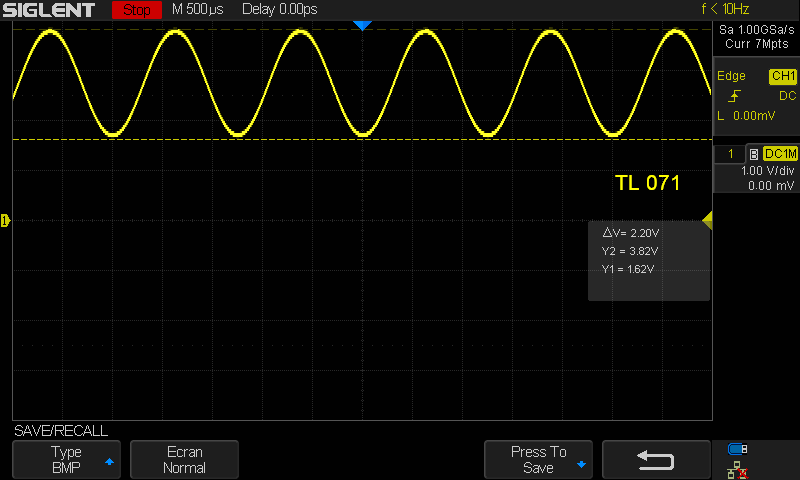Screen dimensions: 800x480
Task: Click the trigger level L 0.00mV value
Action: coord(746,116)
